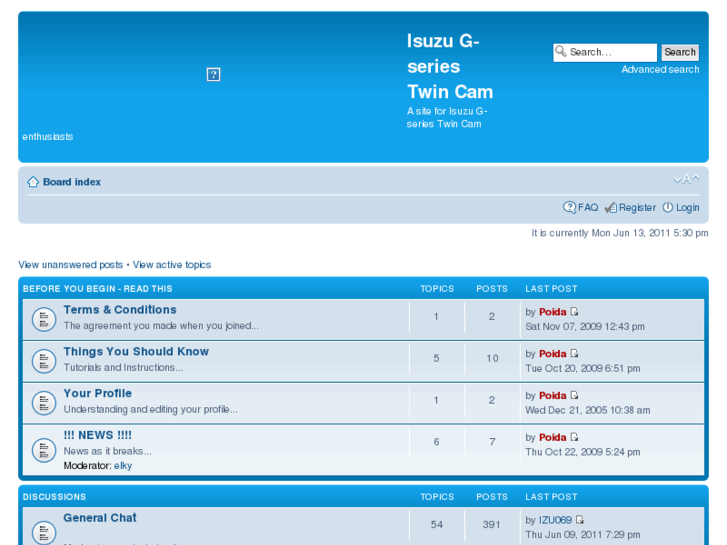Open the Your Profile forum
The image size is (727, 545).
point(97,393)
